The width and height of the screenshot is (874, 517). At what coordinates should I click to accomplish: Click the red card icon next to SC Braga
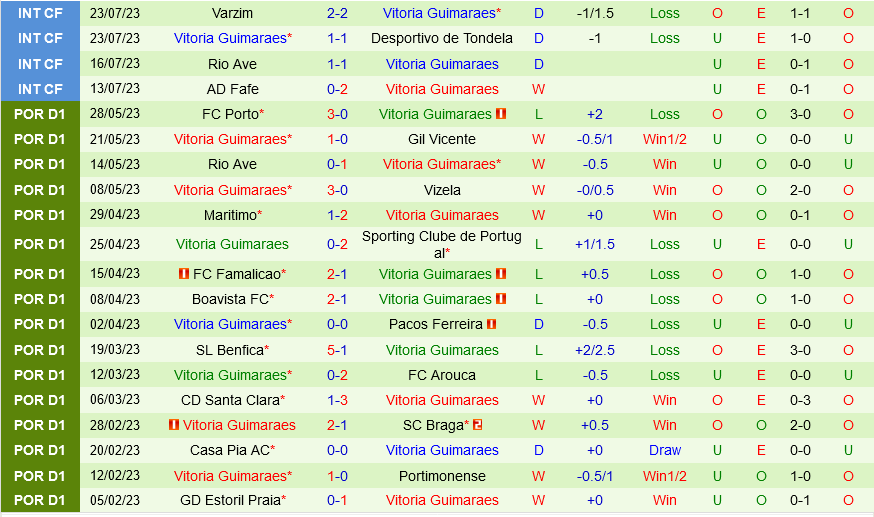click(x=478, y=425)
